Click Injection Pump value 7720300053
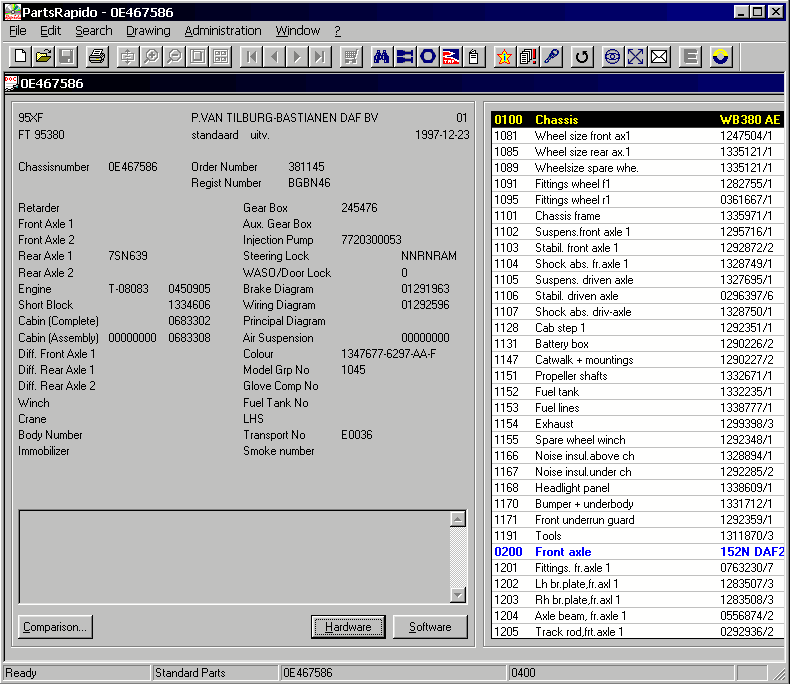Image resolution: width=790 pixels, height=684 pixels. point(371,240)
